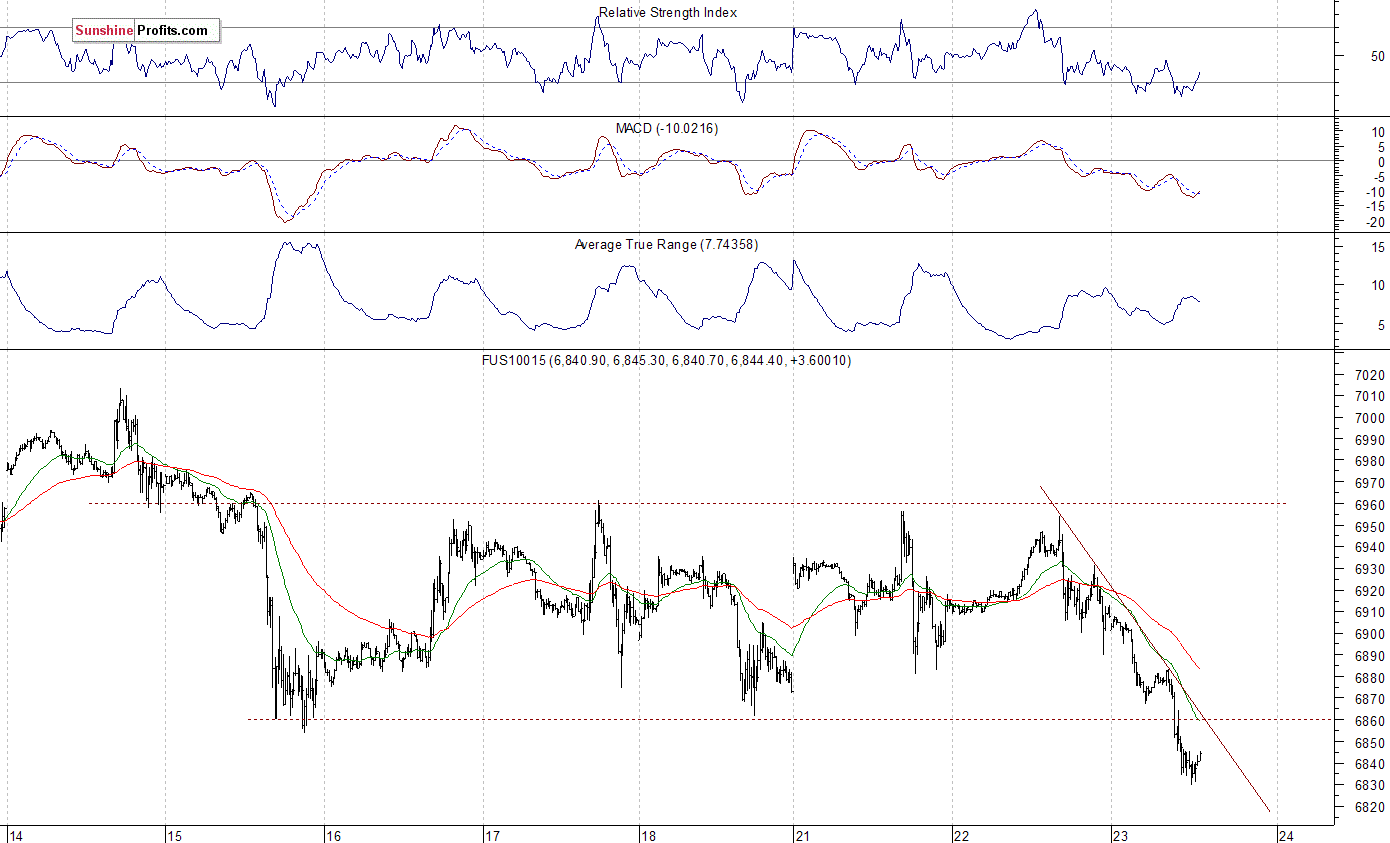Click date label 21 on time axis
The height and width of the screenshot is (843, 1390).
point(804,835)
